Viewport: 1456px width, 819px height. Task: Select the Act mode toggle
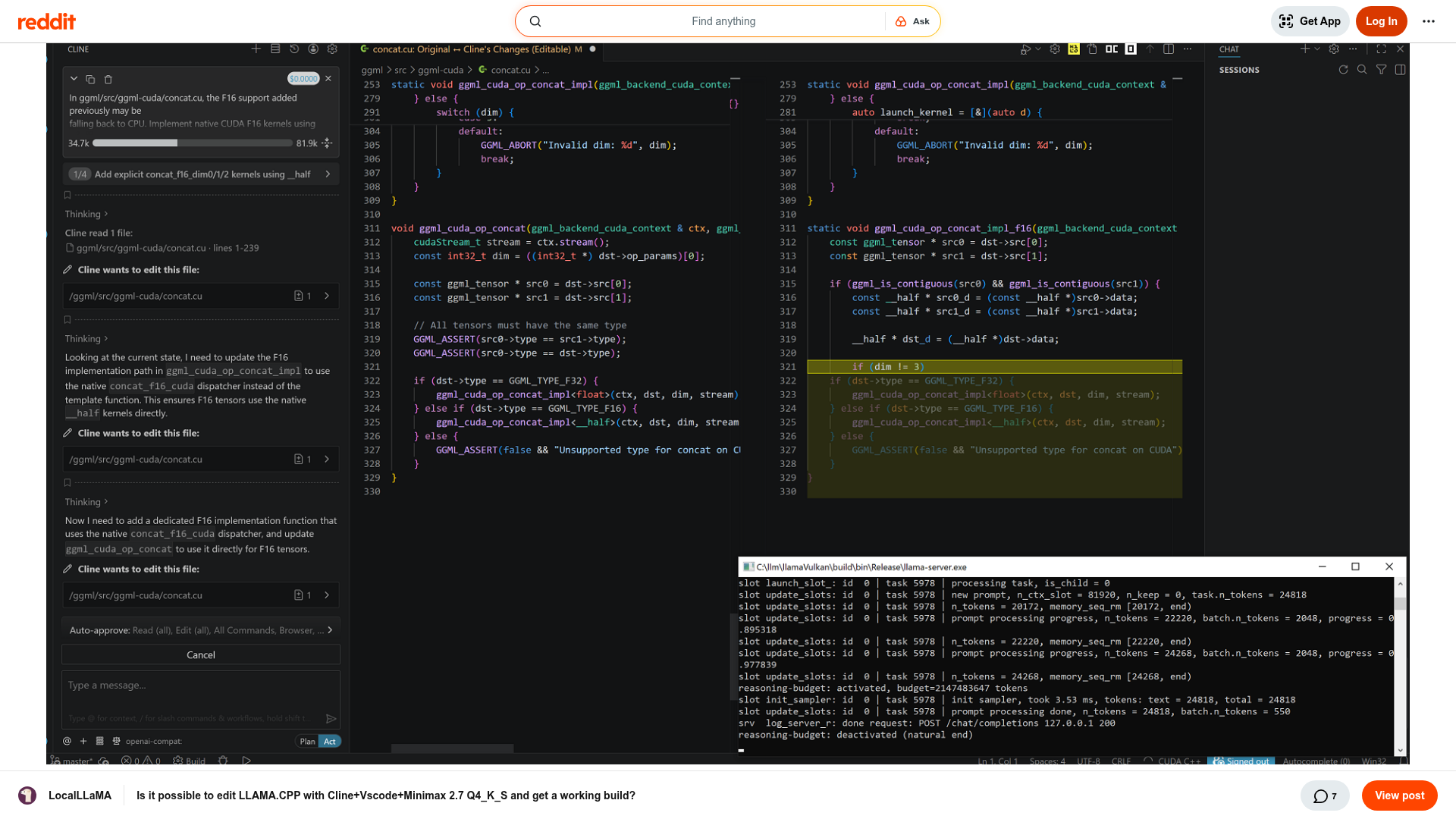tap(330, 742)
